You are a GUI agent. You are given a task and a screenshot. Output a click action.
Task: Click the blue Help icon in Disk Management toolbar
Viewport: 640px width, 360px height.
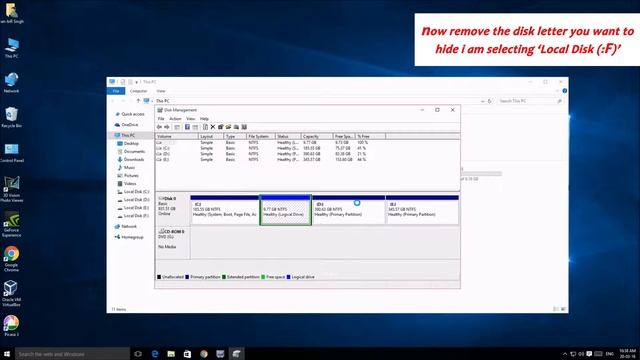(x=187, y=127)
